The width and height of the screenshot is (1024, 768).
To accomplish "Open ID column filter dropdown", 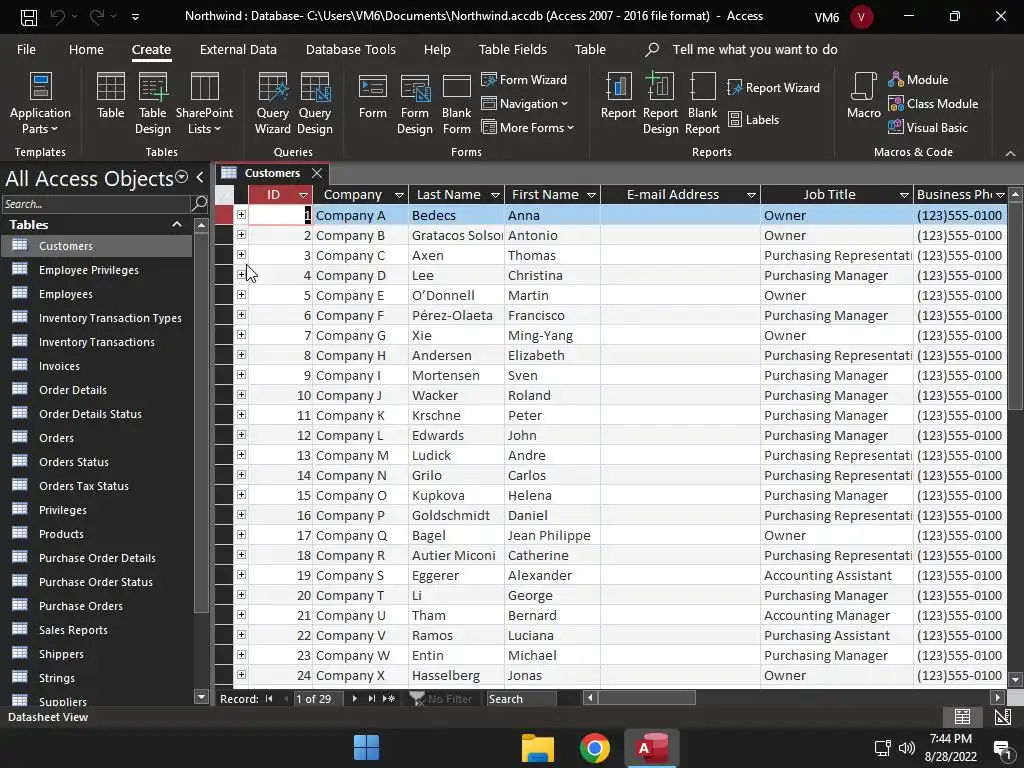I will tap(303, 195).
